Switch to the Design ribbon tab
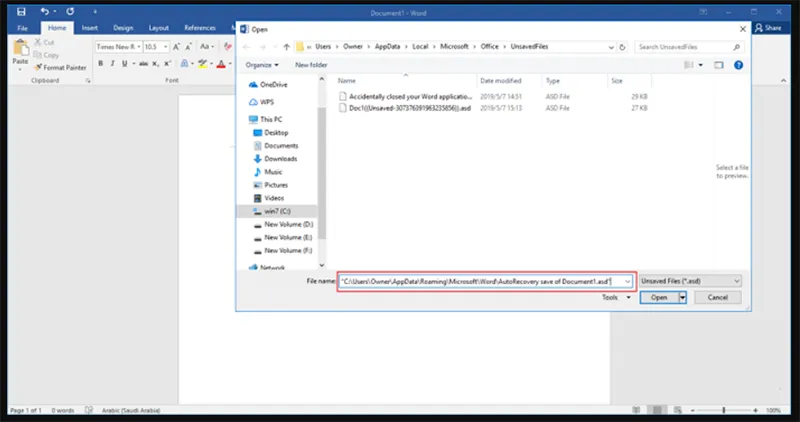This screenshot has width=800, height=422. pyautogui.click(x=123, y=28)
